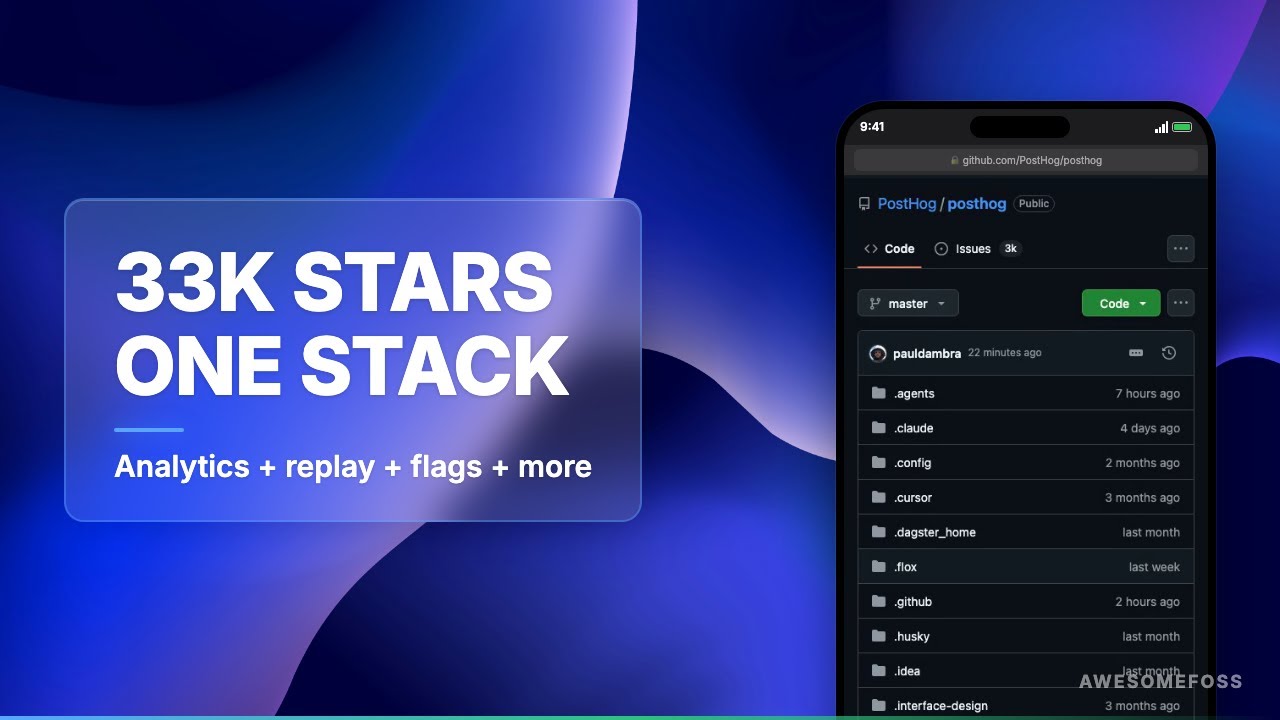Open the .agents folder
The height and width of the screenshot is (720, 1280).
[x=914, y=394]
